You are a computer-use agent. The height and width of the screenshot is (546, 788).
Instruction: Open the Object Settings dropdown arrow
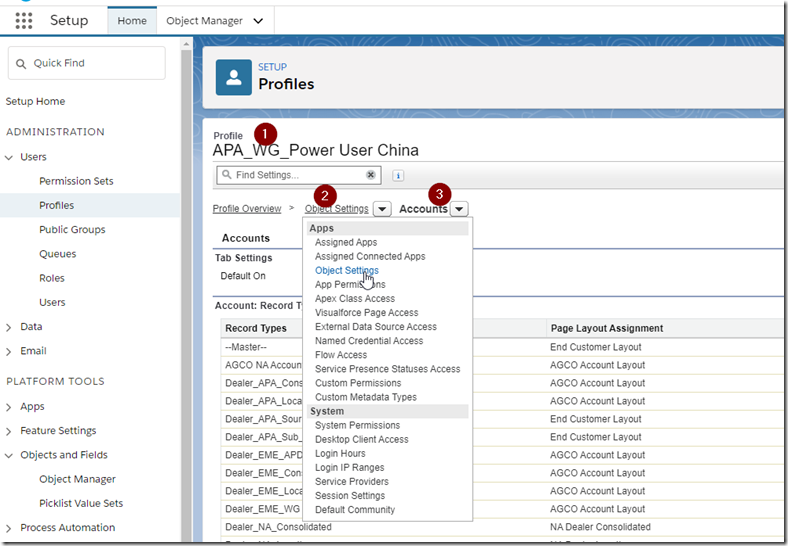click(382, 209)
